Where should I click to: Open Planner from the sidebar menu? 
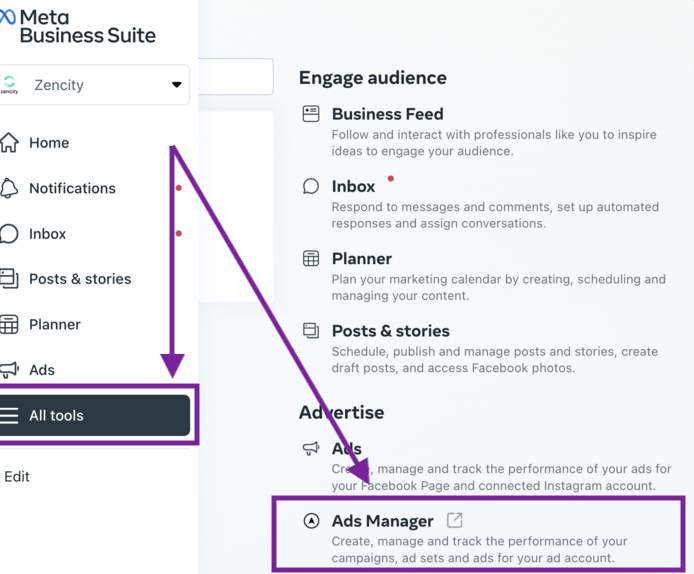[x=55, y=324]
